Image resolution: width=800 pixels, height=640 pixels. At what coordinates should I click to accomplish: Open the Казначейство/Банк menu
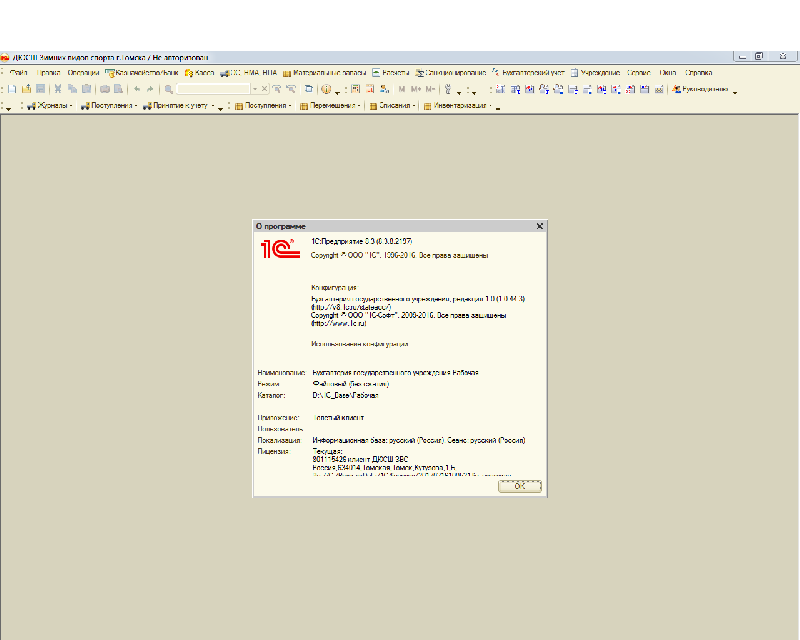tap(141, 72)
